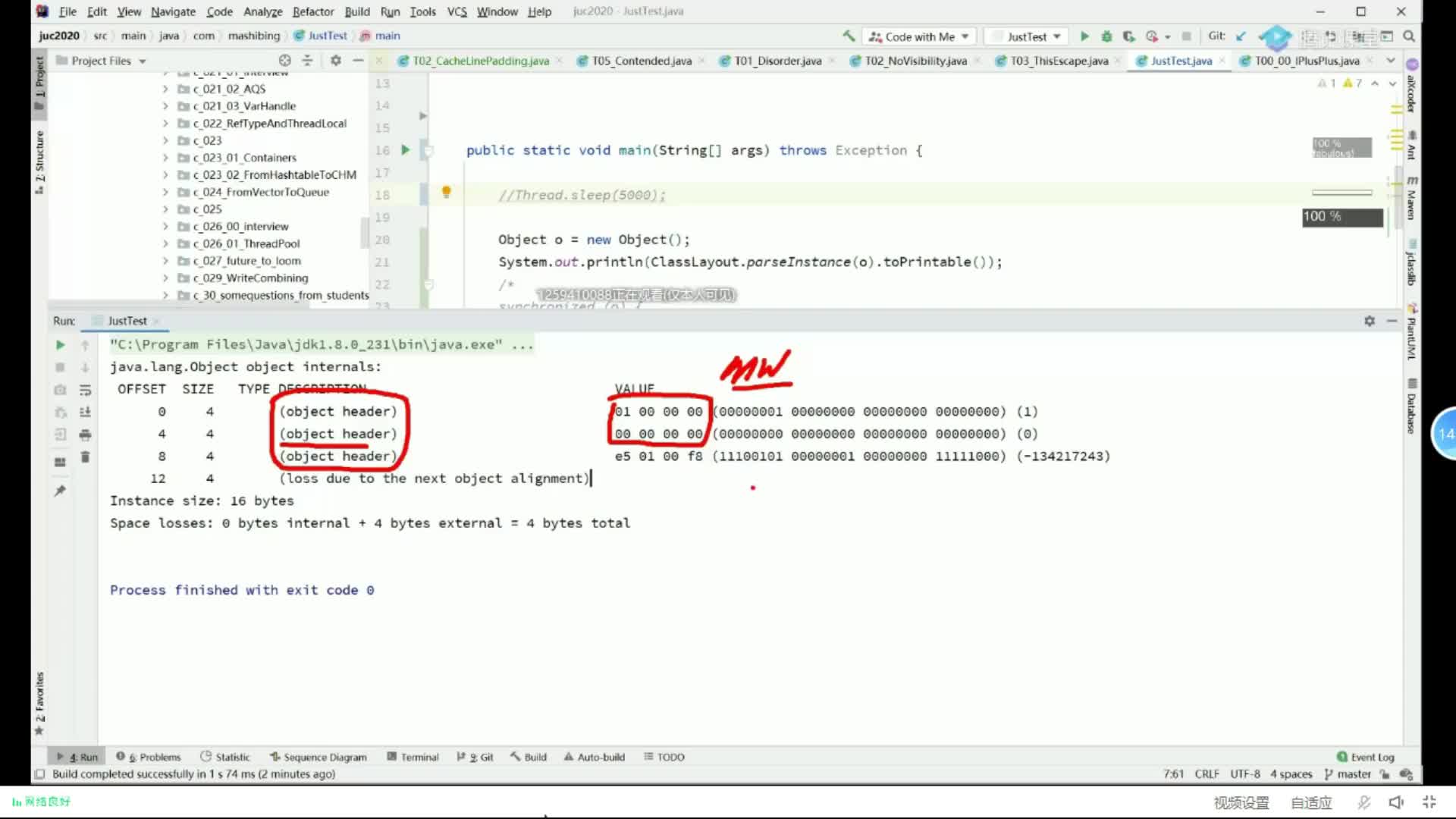Screen dimensions: 1456x819
Task: Click the up arrow in Run console toolbar
Action: click(85, 345)
